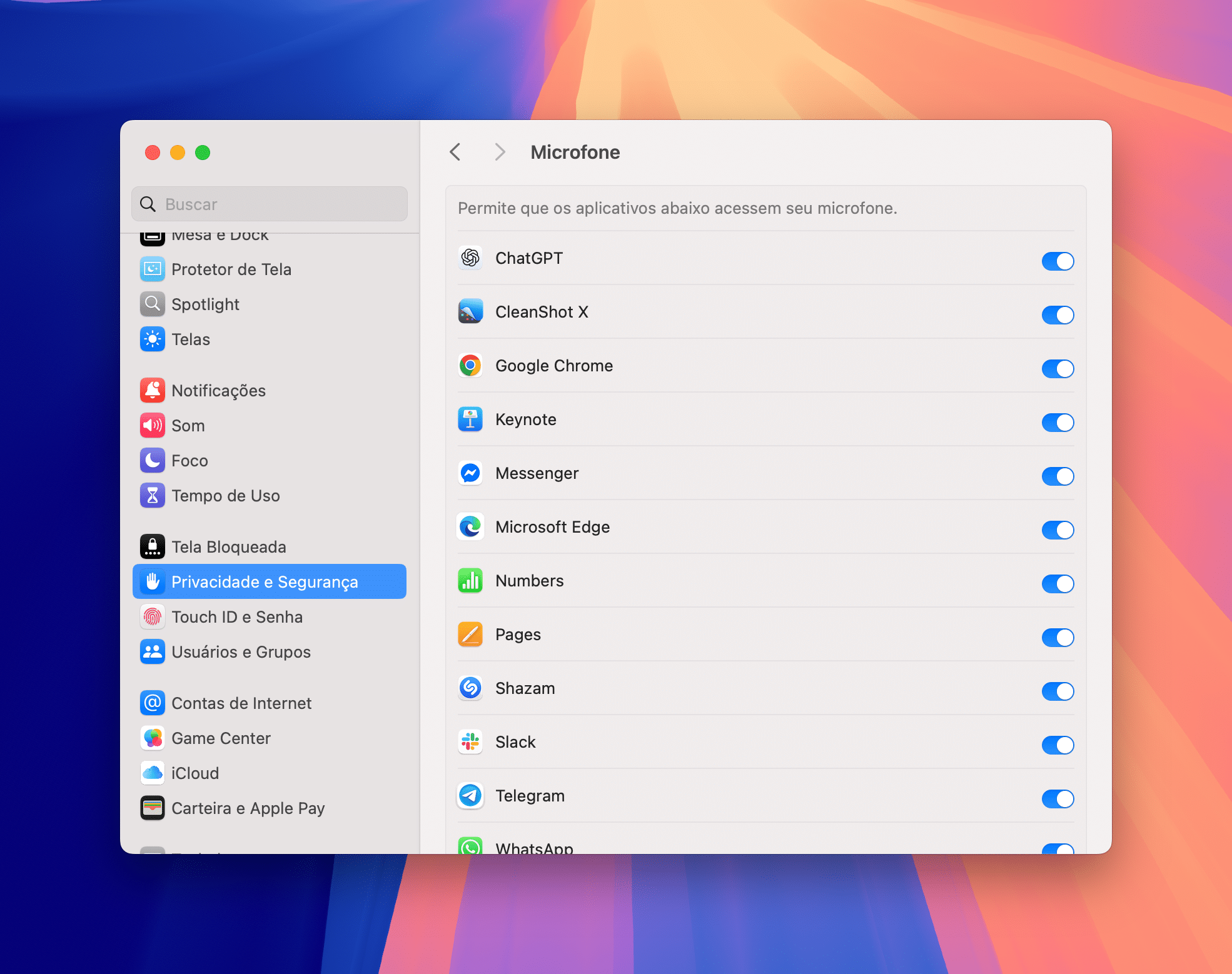1232x974 pixels.
Task: Switch off Keynote microphone permission
Action: [1058, 422]
